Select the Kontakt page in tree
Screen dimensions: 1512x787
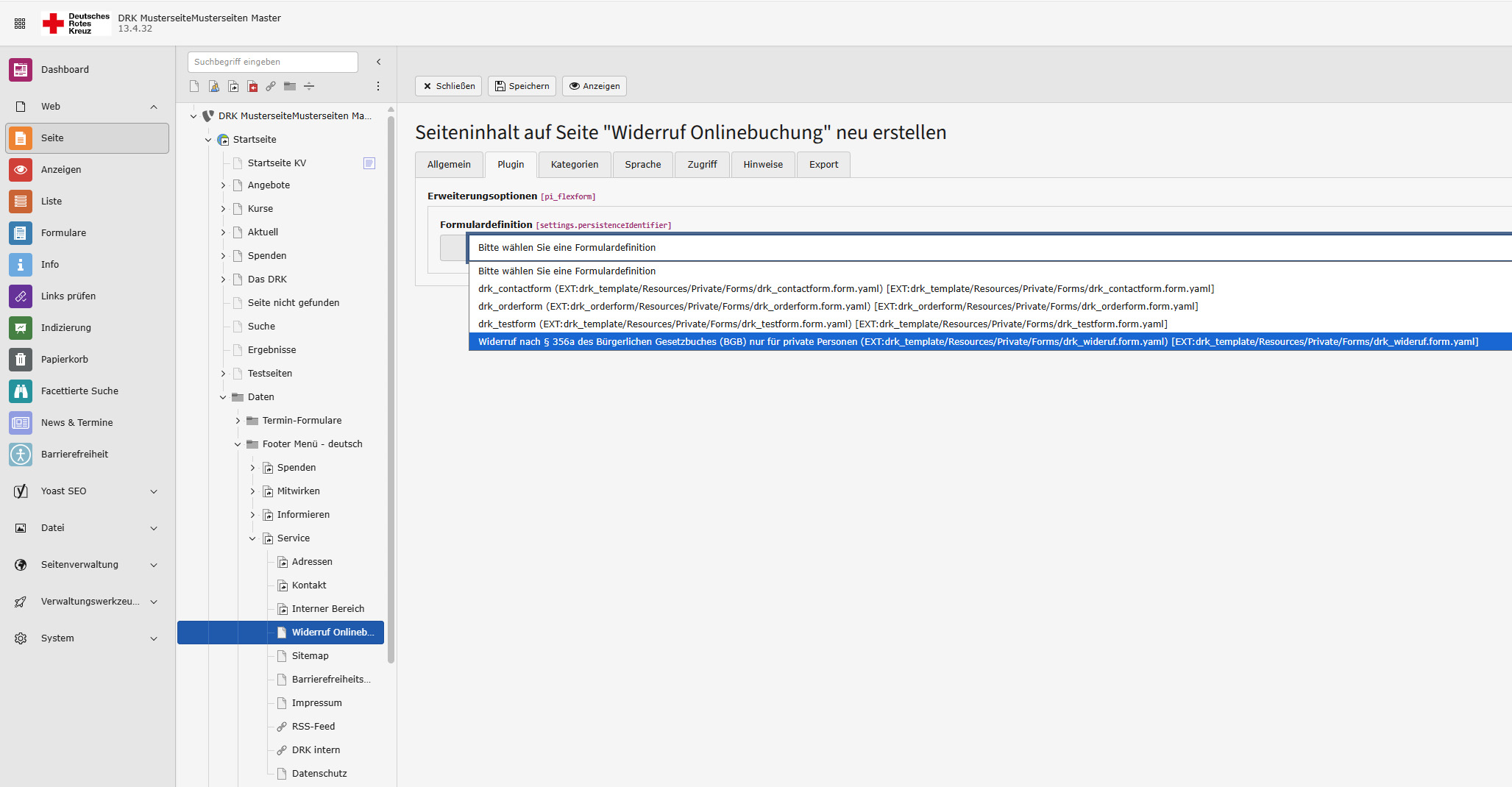tap(309, 585)
